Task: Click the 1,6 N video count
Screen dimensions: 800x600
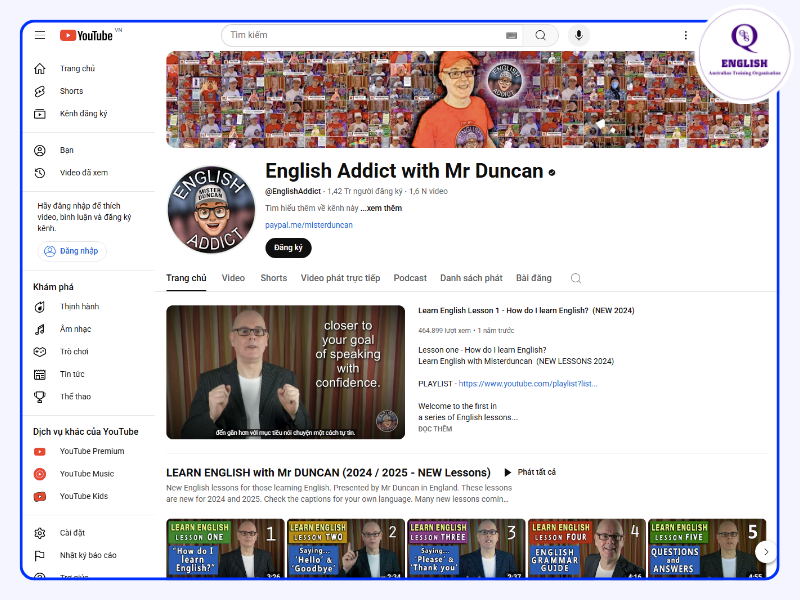Action: coord(429,191)
